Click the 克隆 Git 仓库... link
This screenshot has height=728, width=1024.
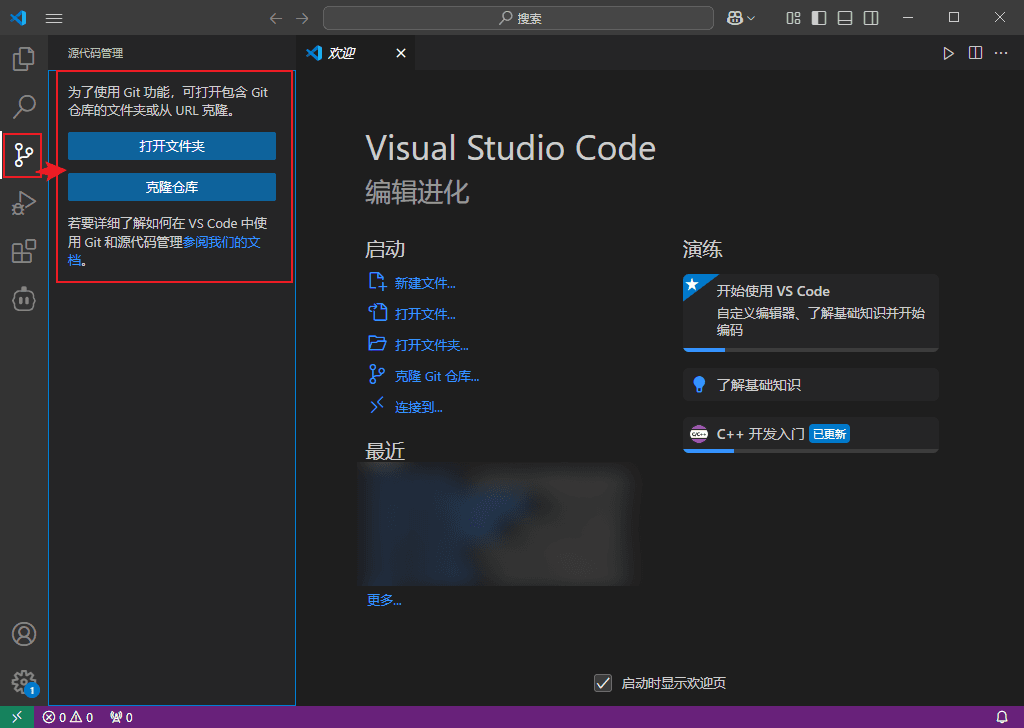click(437, 376)
